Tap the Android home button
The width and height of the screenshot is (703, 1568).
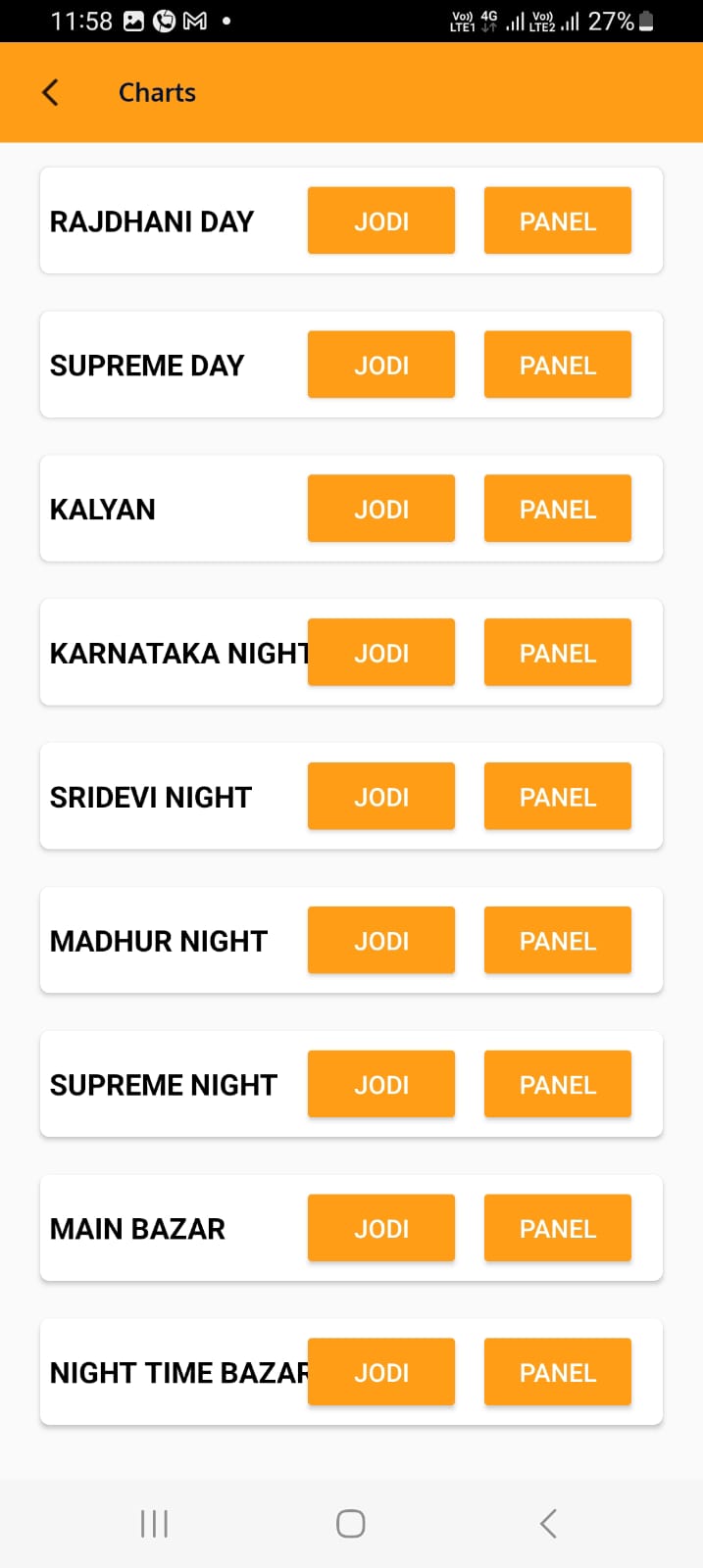coord(351,1524)
